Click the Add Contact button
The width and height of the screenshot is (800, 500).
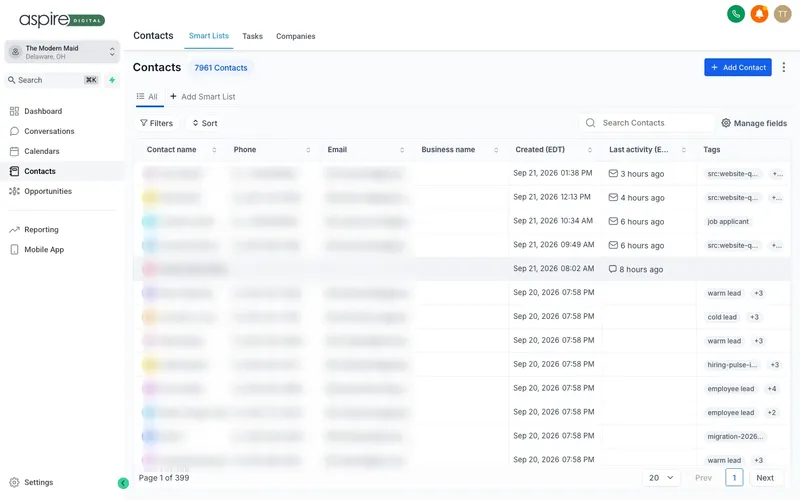pos(738,67)
